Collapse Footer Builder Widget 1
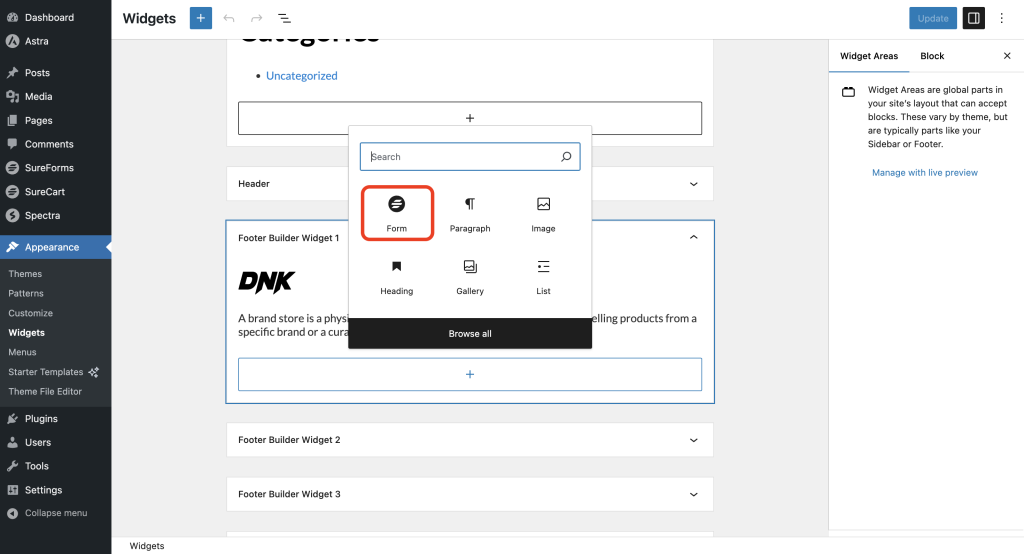The width and height of the screenshot is (1024, 554). [x=694, y=238]
